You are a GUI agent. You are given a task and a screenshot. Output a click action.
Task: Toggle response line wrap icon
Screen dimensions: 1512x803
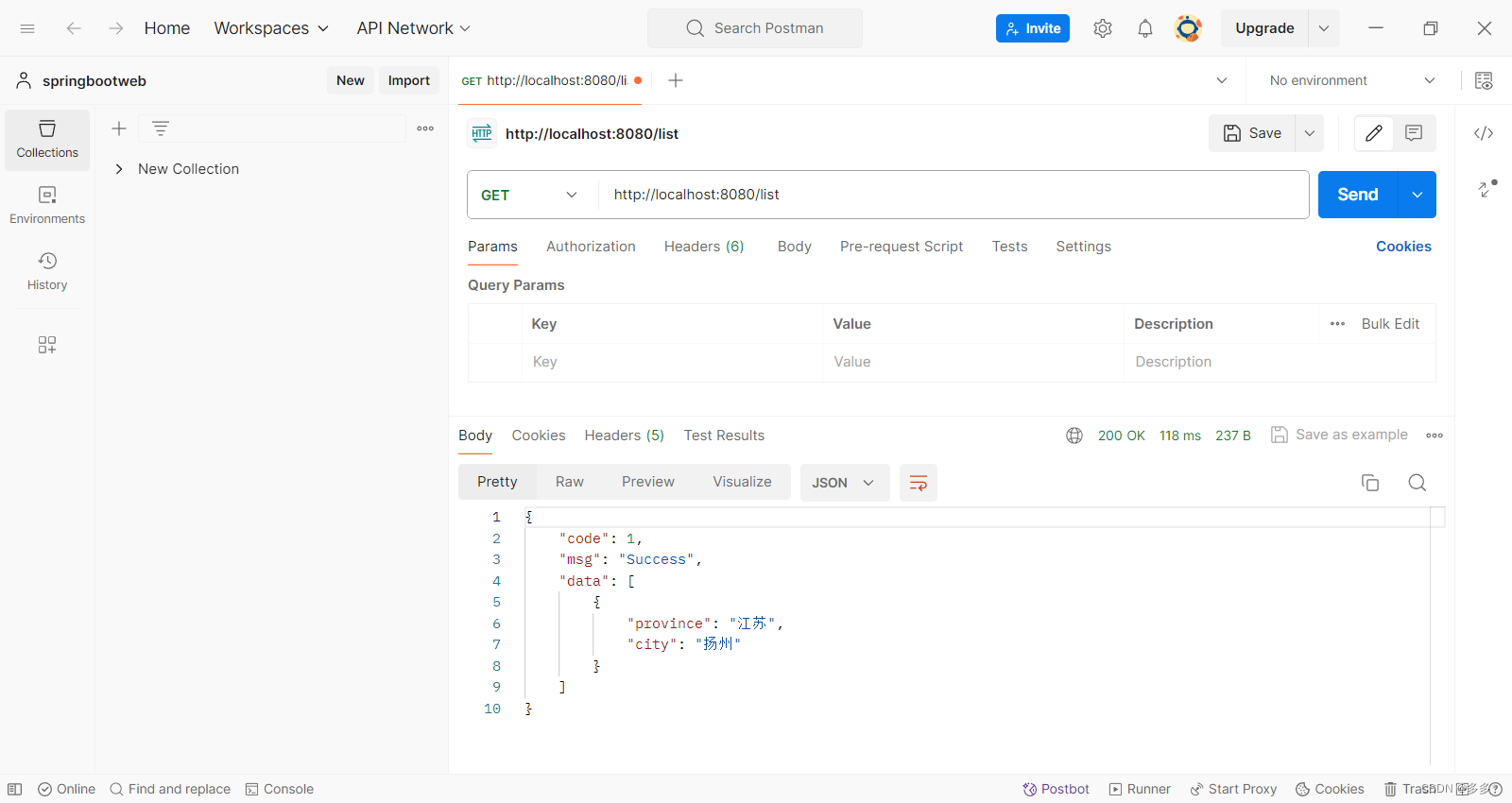tap(919, 483)
